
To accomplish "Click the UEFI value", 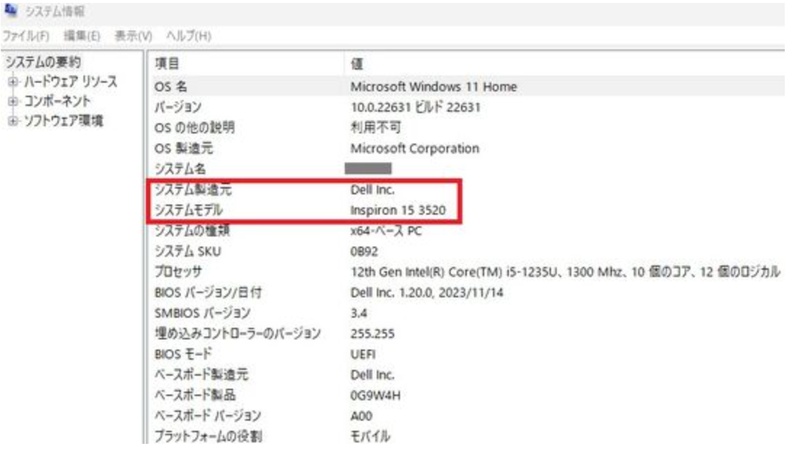I will 363,354.
